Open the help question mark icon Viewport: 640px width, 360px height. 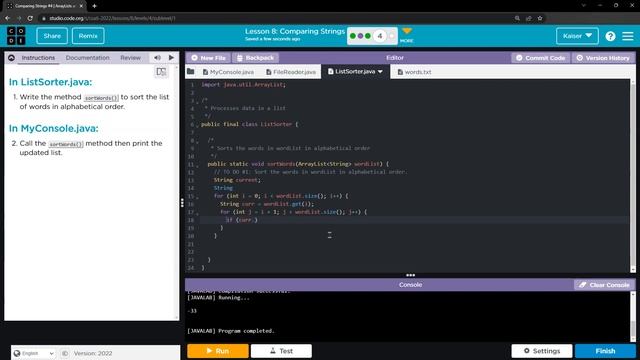[x=610, y=36]
